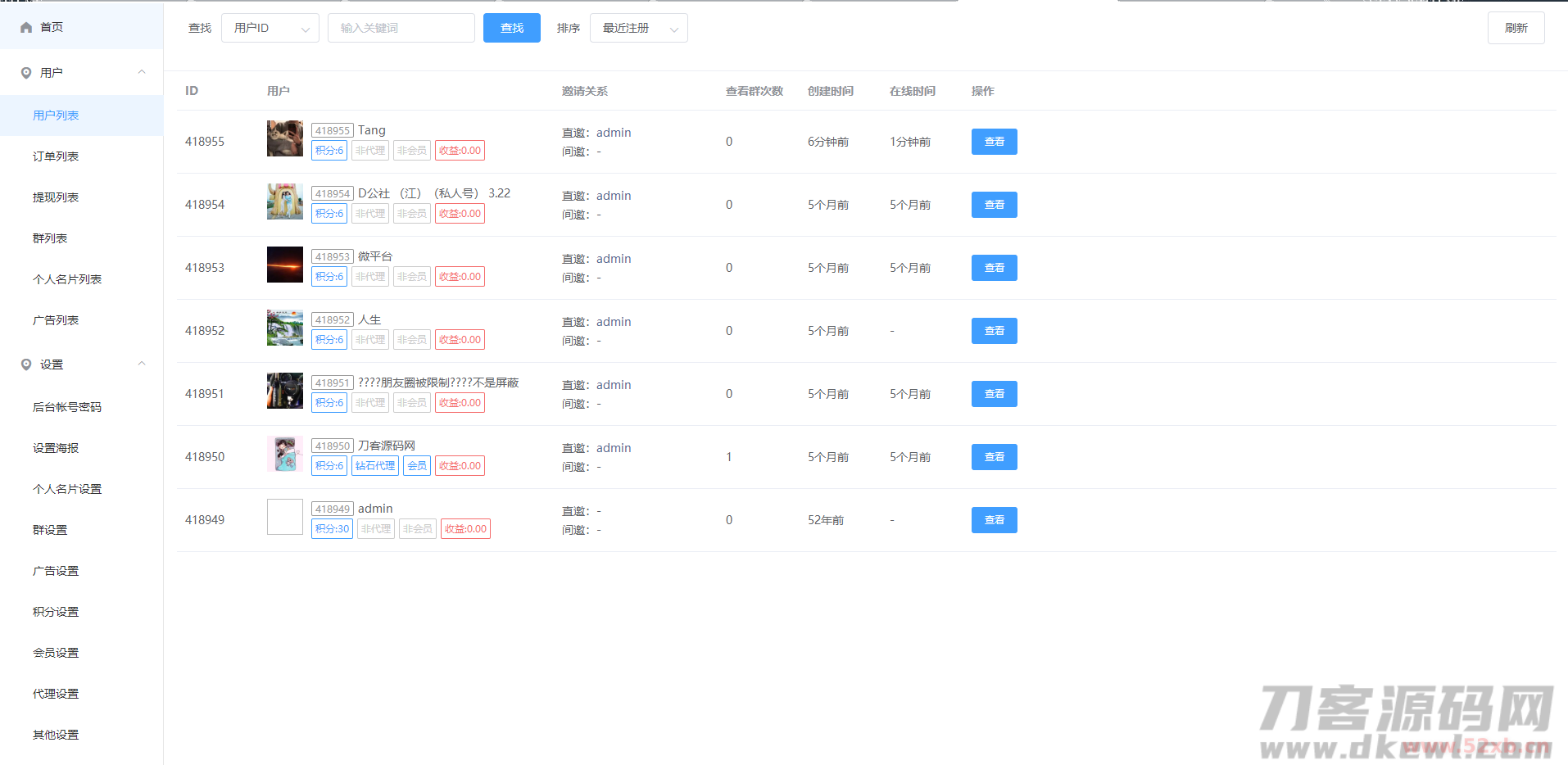Click 查看 for the admin row 418949

tap(994, 520)
